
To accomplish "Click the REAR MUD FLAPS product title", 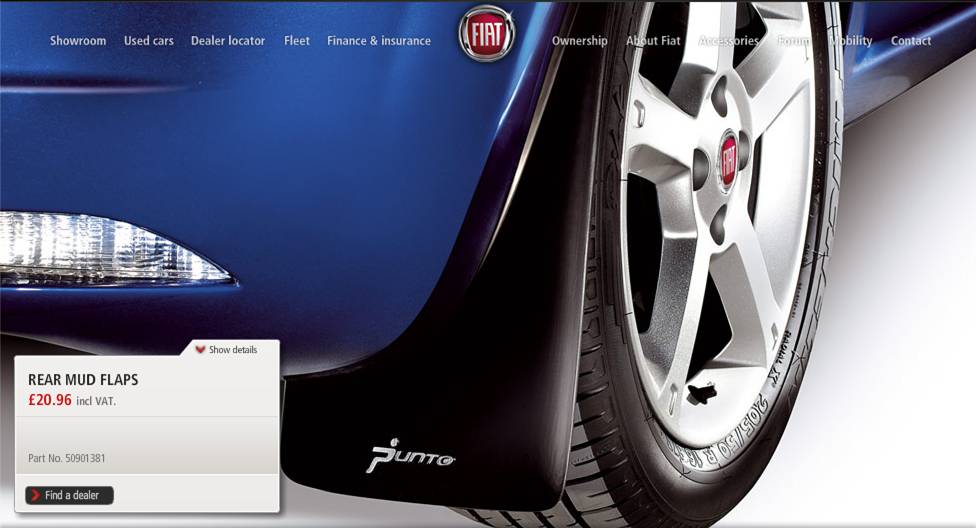I will click(x=83, y=380).
